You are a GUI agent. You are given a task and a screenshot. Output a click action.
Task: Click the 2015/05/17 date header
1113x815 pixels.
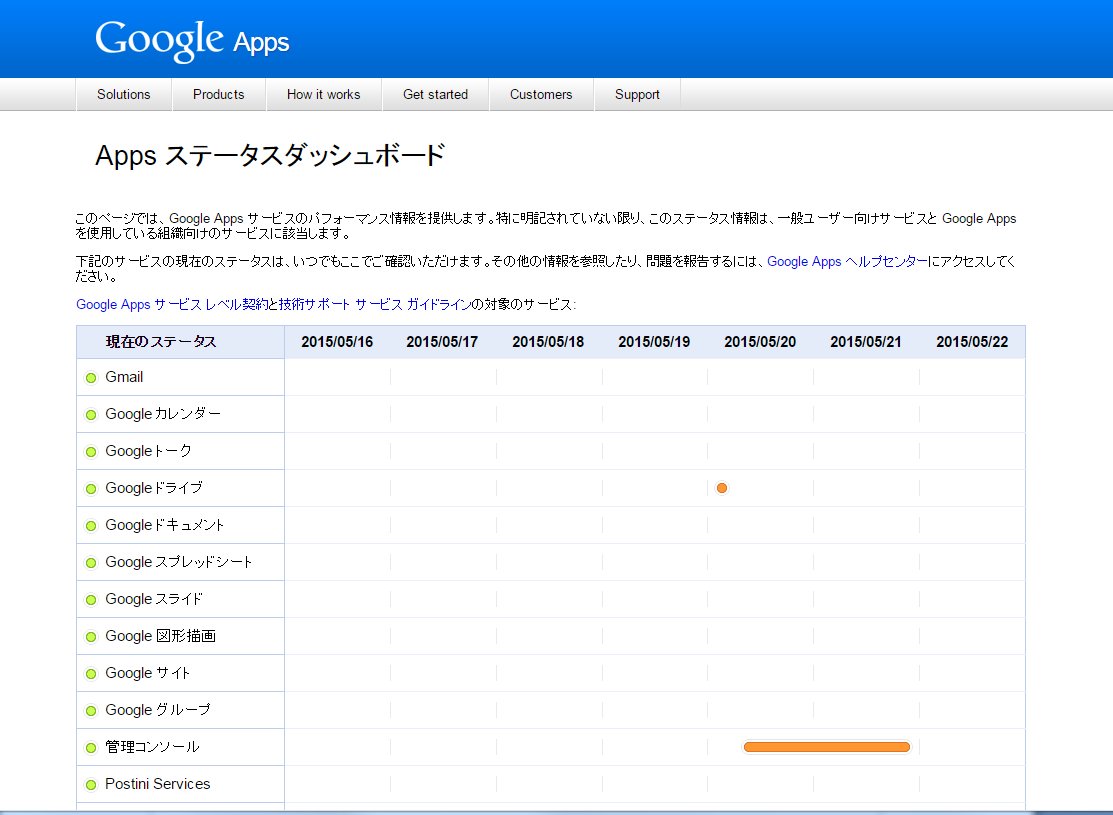[442, 342]
